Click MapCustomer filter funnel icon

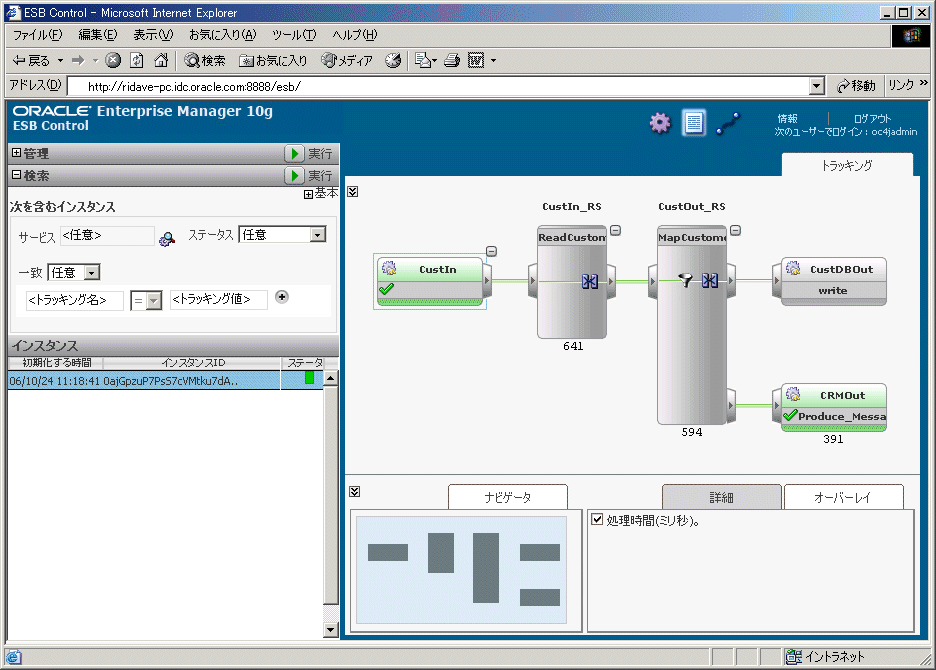click(x=686, y=280)
